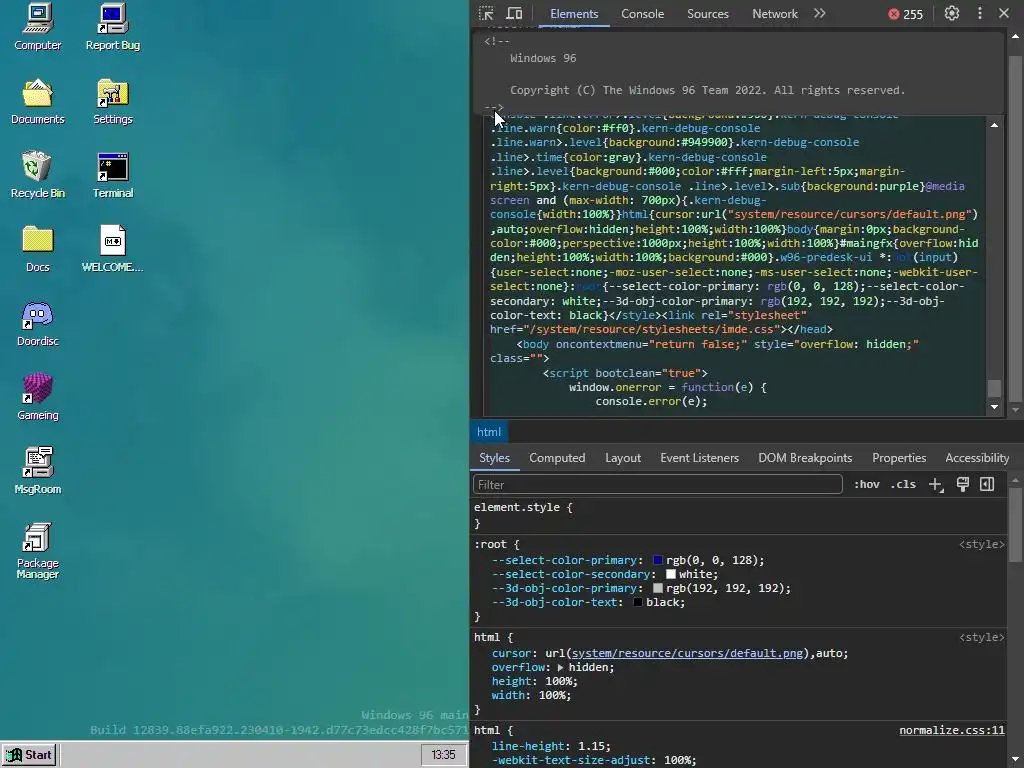Viewport: 1024px width, 768px height.
Task: Click the html breadcrumb element
Action: [489, 432]
